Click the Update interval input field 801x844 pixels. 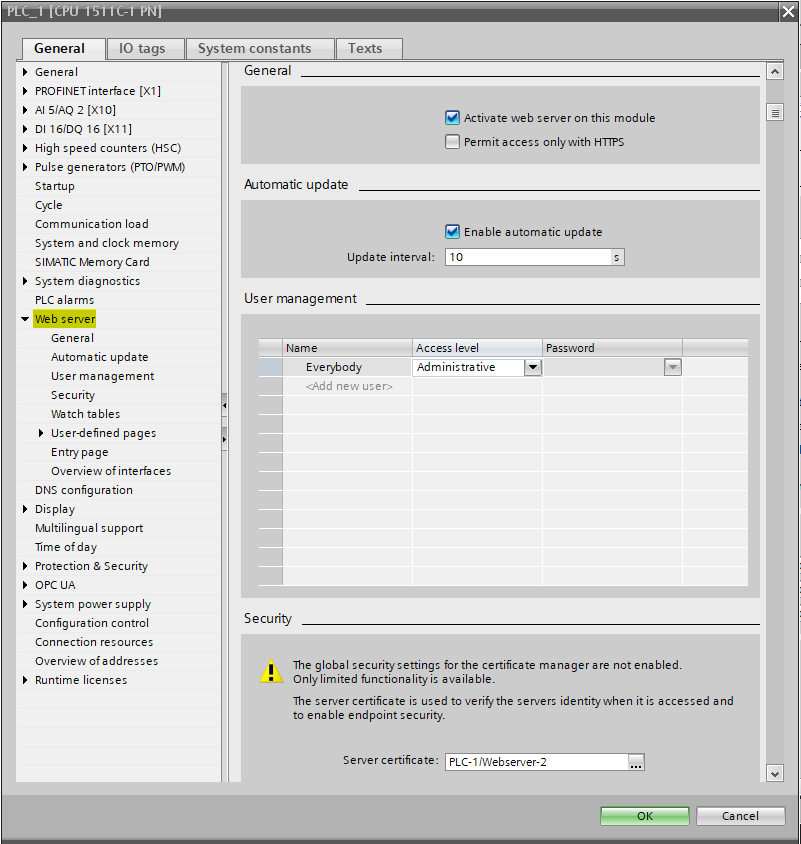pyautogui.click(x=527, y=257)
